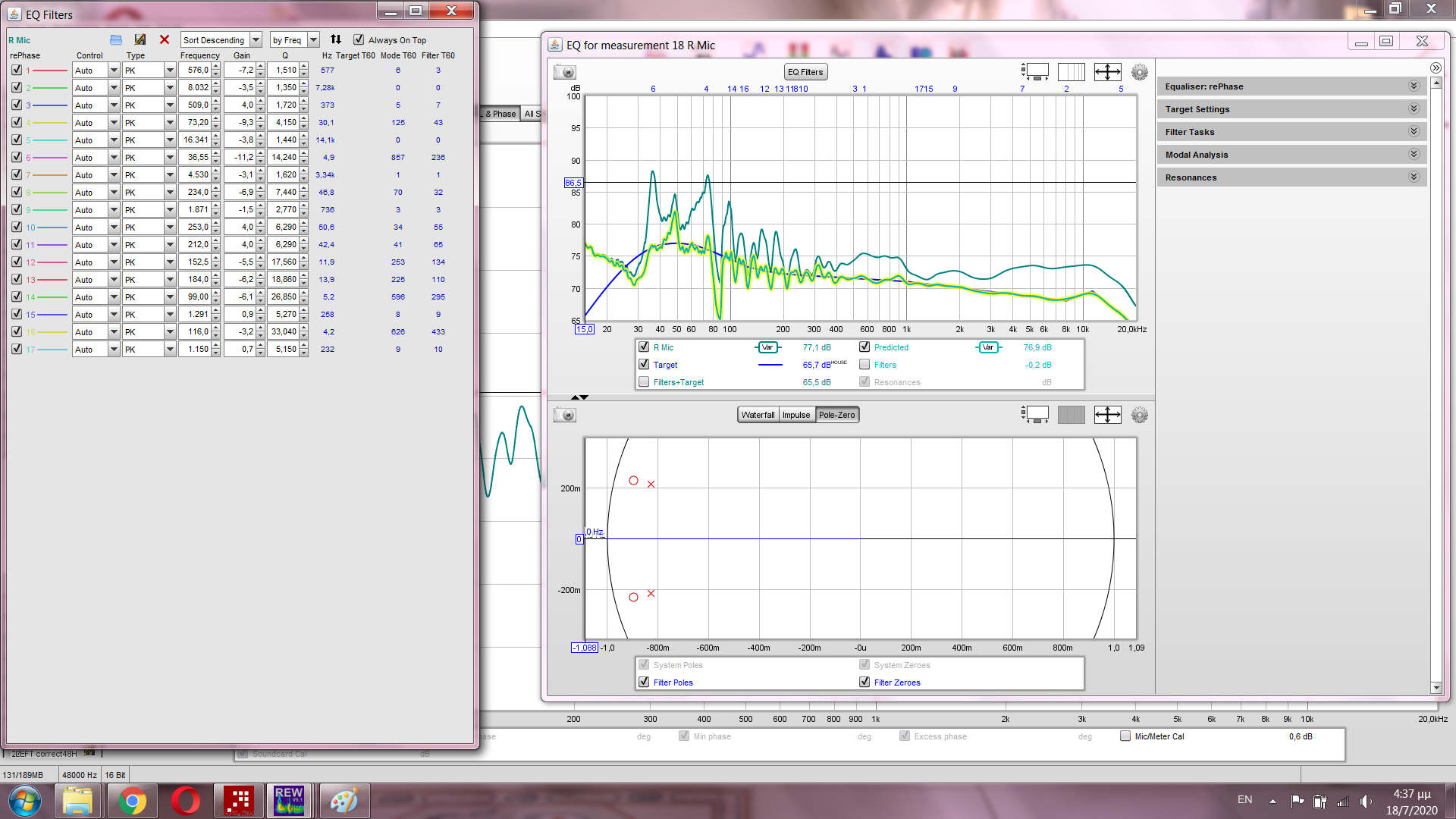Click the graph frequency bands icon
The height and width of the screenshot is (819, 1456).
tap(1072, 72)
